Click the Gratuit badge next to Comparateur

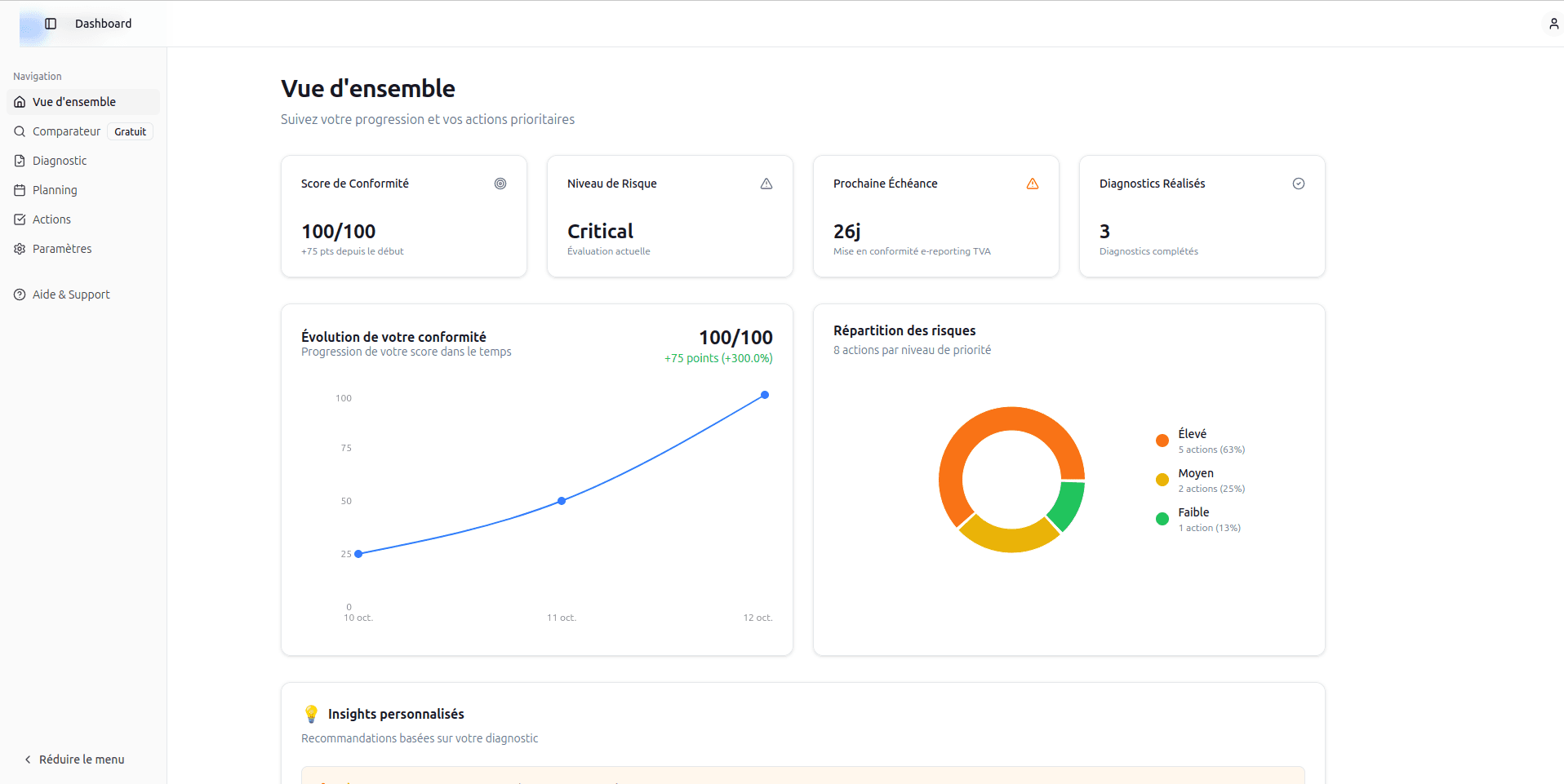131,131
